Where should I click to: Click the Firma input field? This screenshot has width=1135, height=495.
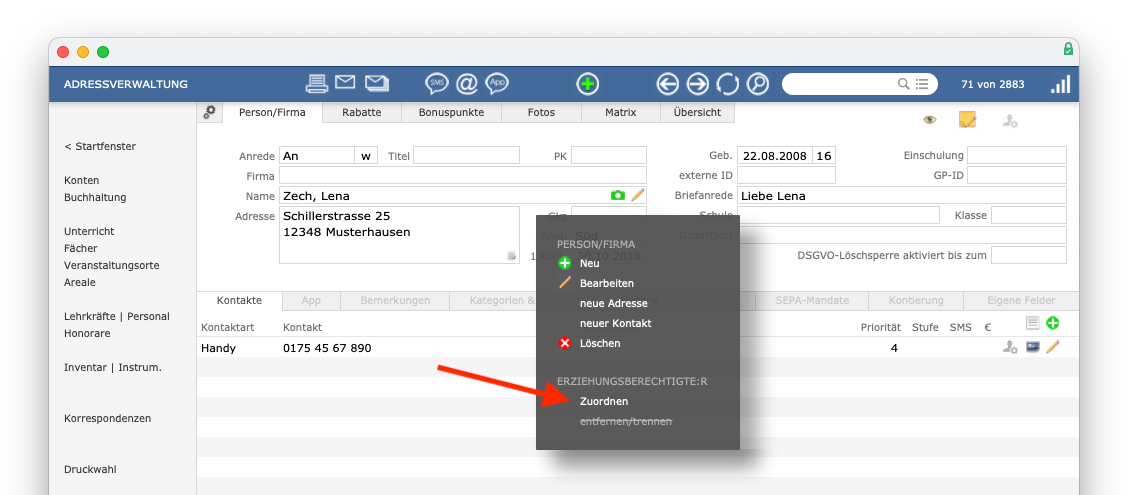(463, 176)
